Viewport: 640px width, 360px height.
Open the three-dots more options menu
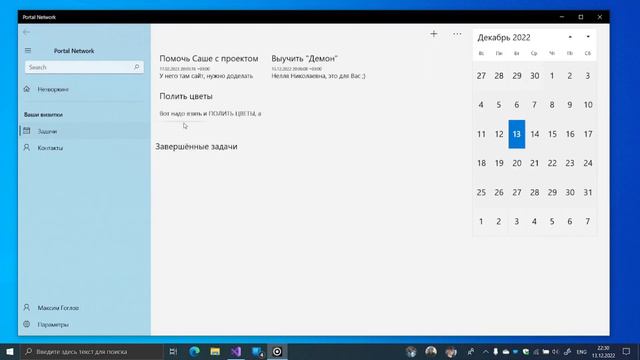click(x=457, y=34)
